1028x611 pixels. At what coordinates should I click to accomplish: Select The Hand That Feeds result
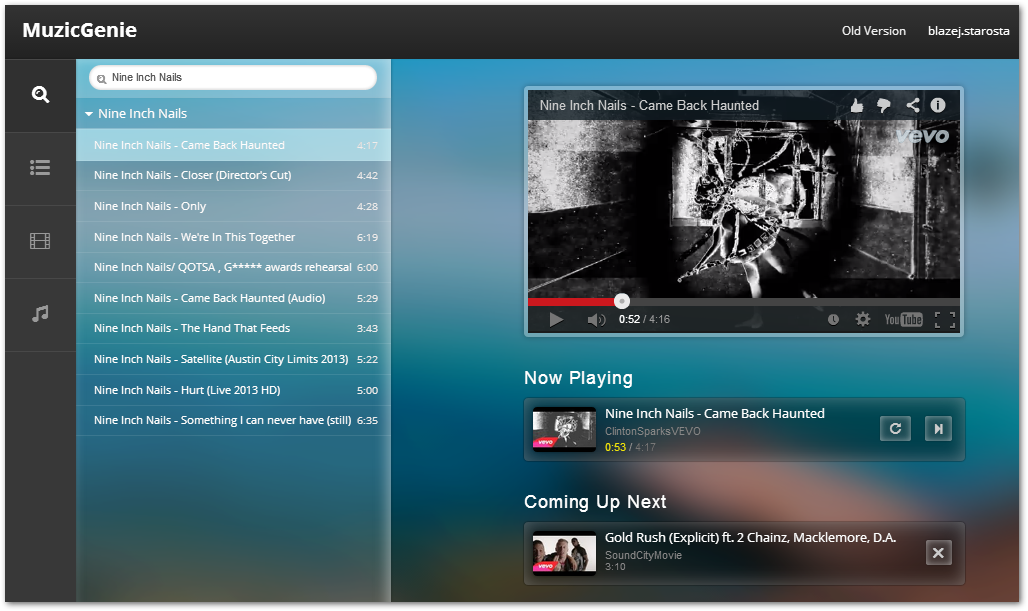(233, 328)
